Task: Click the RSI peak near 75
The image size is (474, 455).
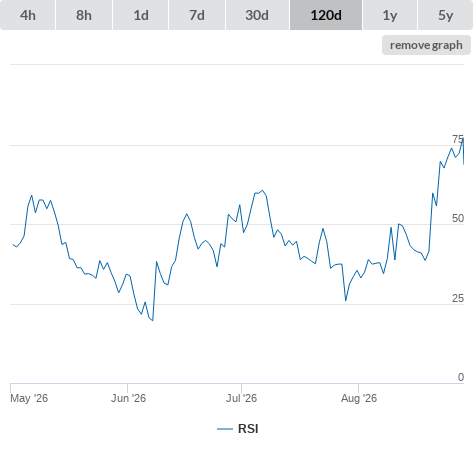Action: (x=463, y=140)
